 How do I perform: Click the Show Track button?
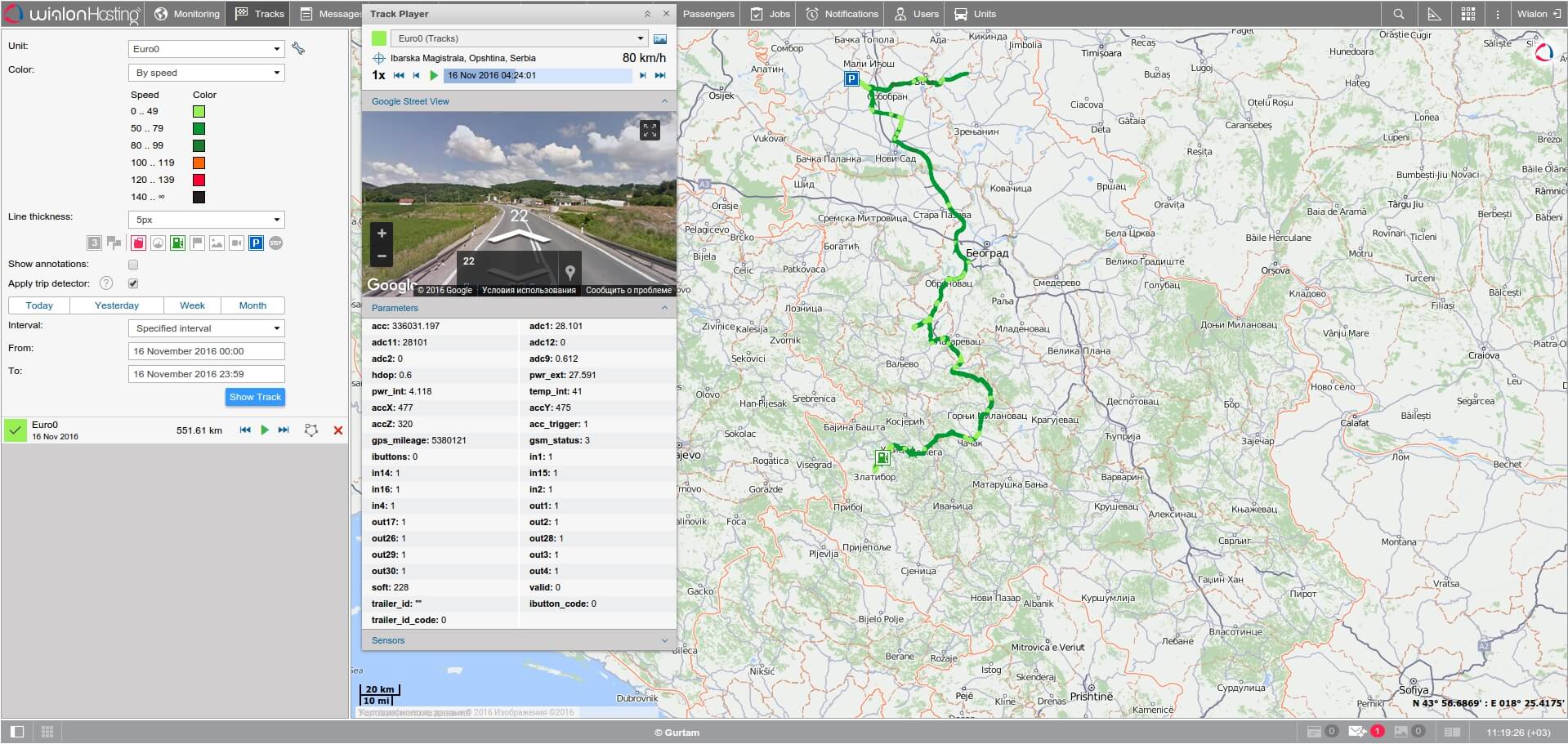click(x=255, y=397)
